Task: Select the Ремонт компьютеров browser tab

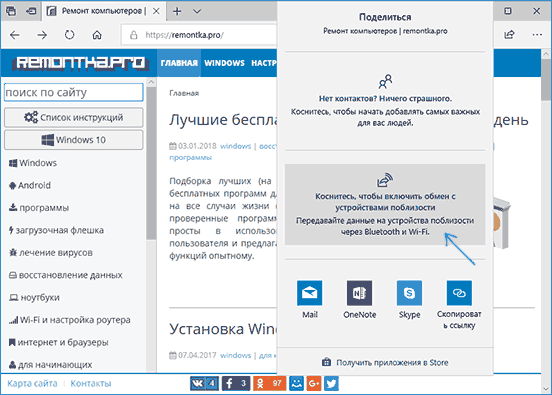Action: (x=104, y=11)
